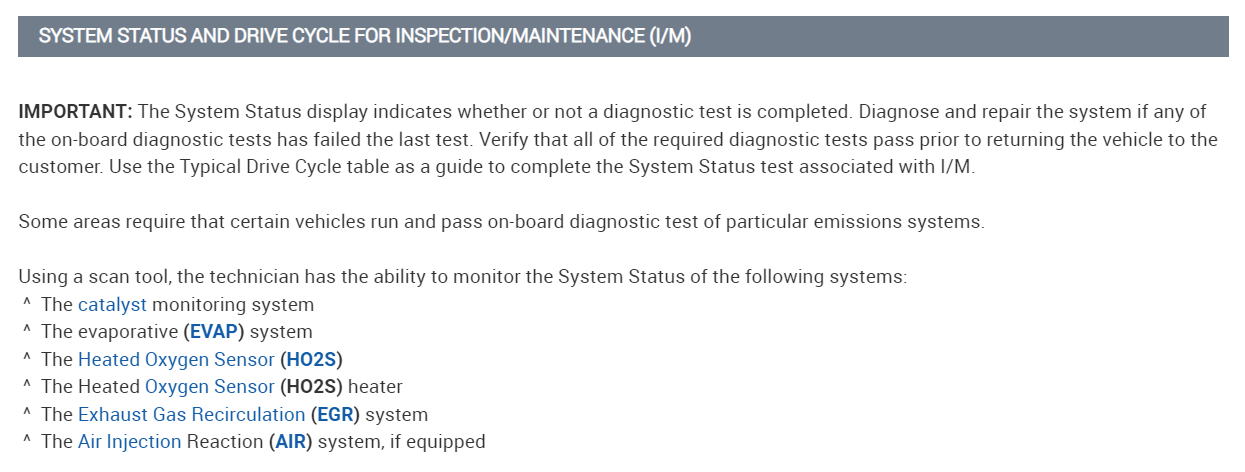Image resolution: width=1245 pixels, height=472 pixels.
Task: Click the 'Using a scan tool' sentence
Action: point(463,277)
